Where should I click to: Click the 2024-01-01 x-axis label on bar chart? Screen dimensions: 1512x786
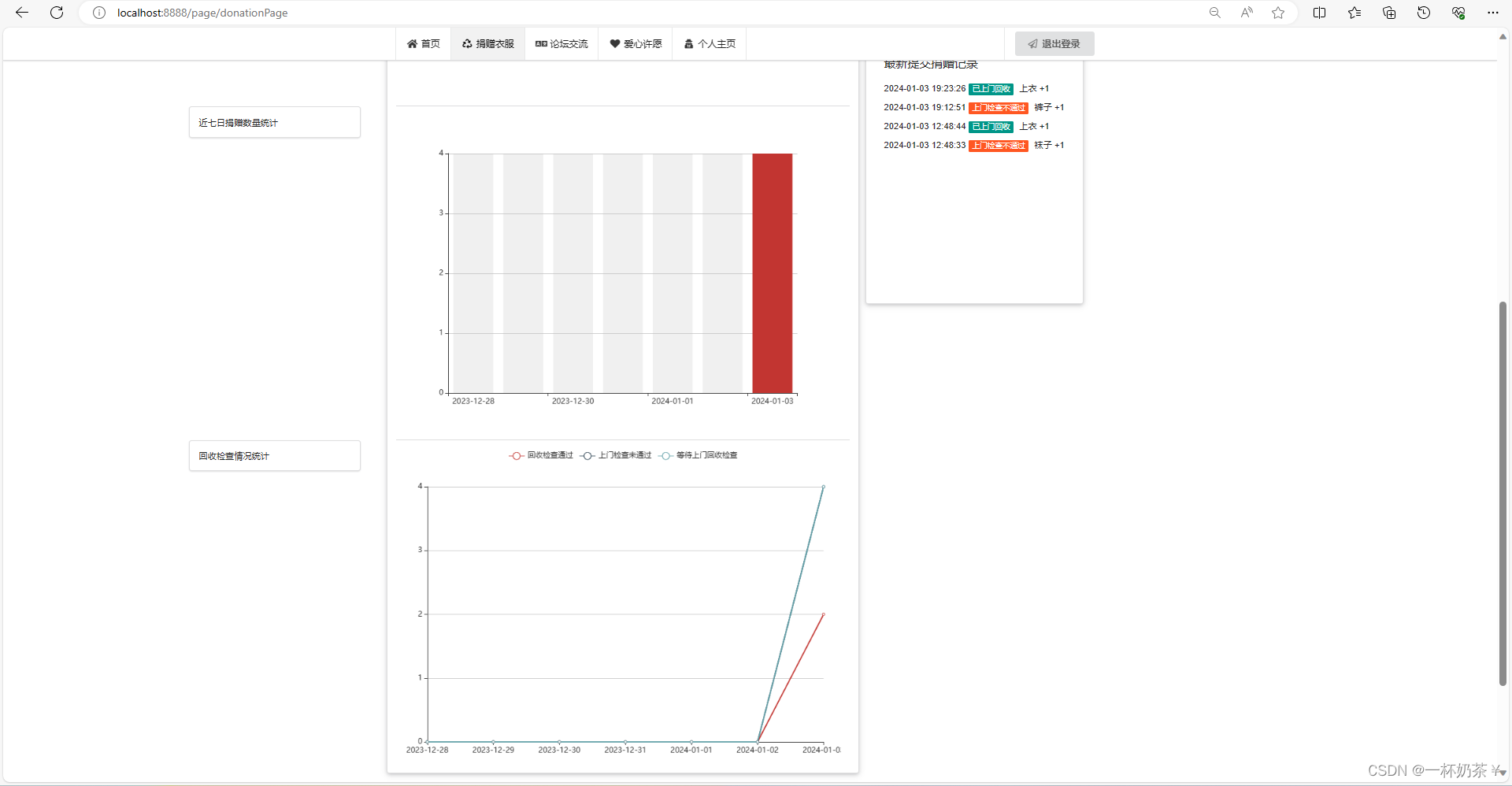coord(673,402)
